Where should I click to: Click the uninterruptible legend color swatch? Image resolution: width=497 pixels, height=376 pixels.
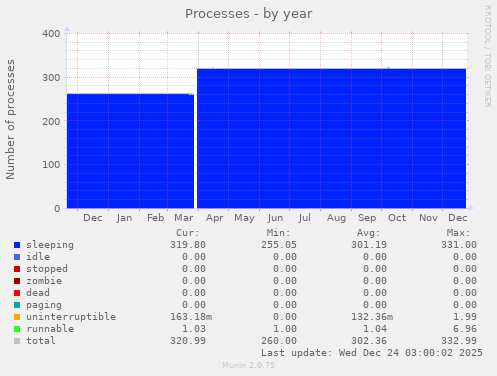(x=17, y=317)
